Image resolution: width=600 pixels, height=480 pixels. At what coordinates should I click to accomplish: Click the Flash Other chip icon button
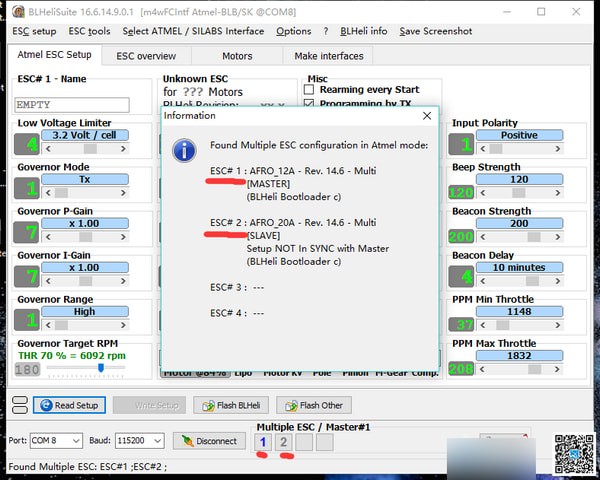click(314, 405)
